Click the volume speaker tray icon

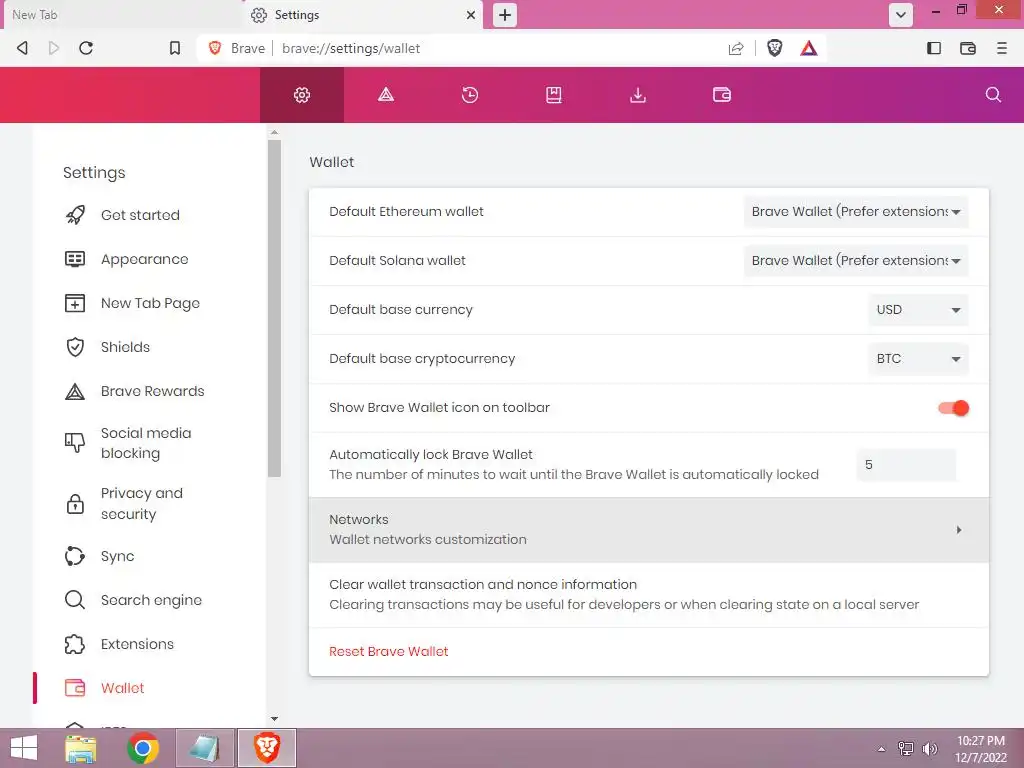[x=929, y=749]
